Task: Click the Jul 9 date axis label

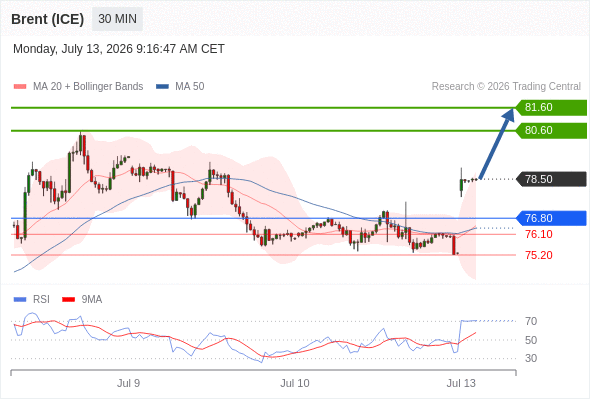Action: pos(128,383)
